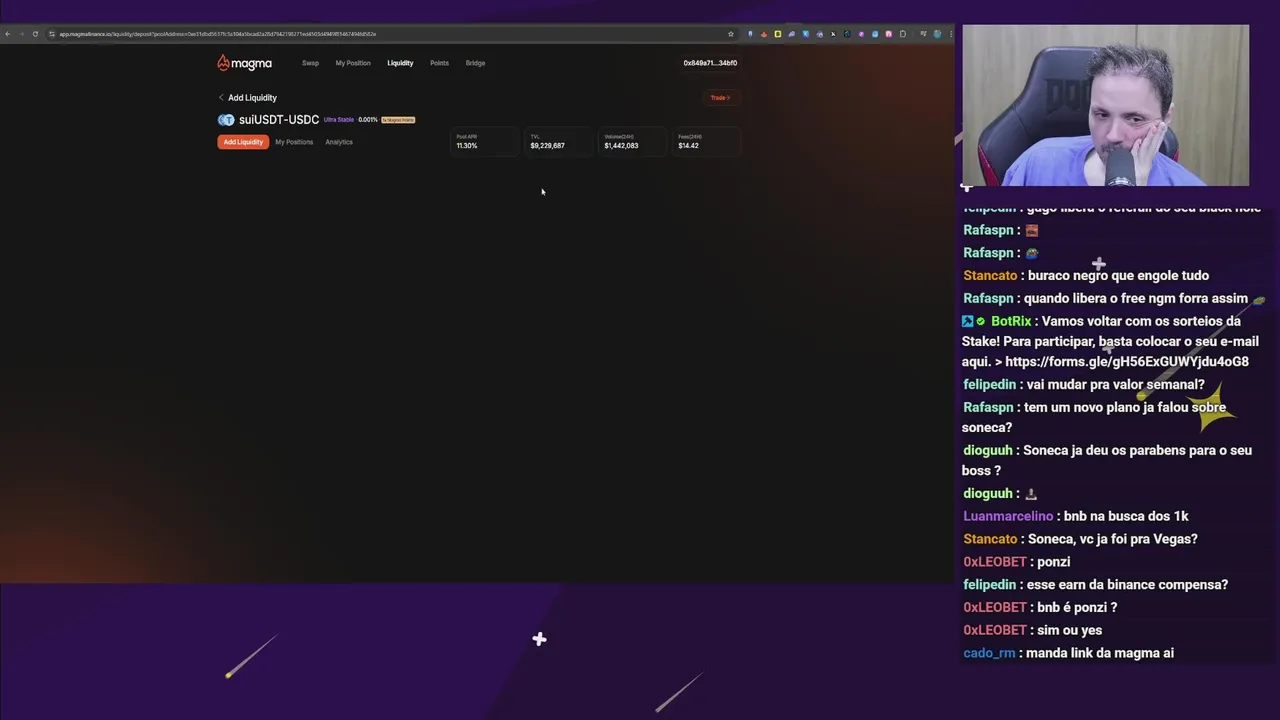
Task: Open the Bridge page
Action: (475, 63)
